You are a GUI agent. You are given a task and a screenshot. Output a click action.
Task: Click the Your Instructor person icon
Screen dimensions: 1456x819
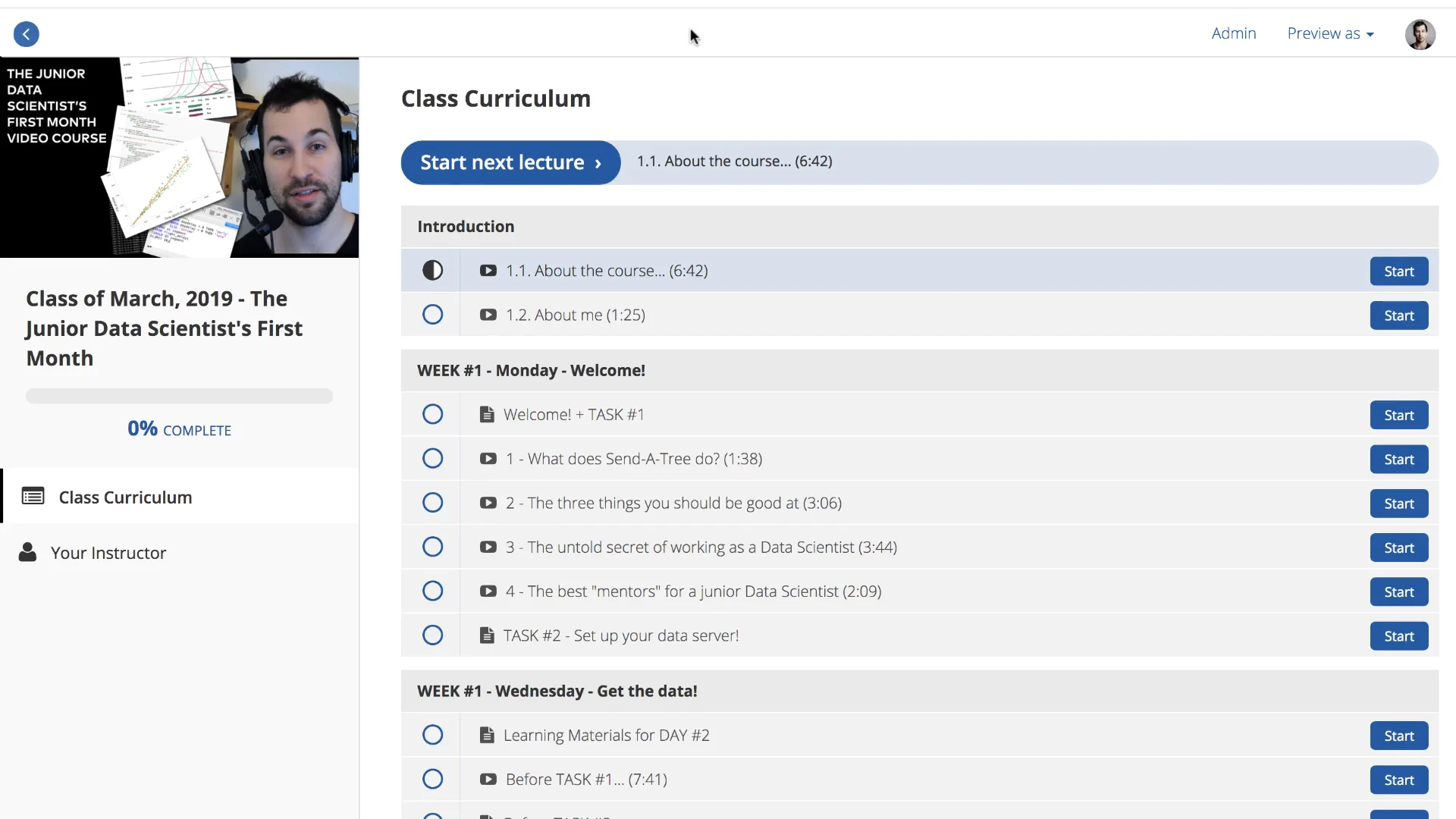[27, 552]
